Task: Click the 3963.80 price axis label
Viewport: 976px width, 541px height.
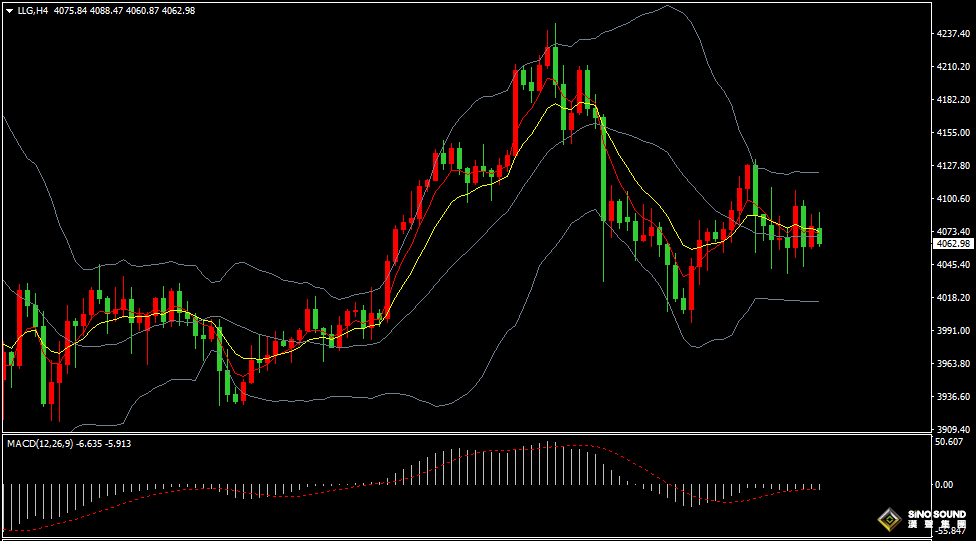Action: click(952, 364)
